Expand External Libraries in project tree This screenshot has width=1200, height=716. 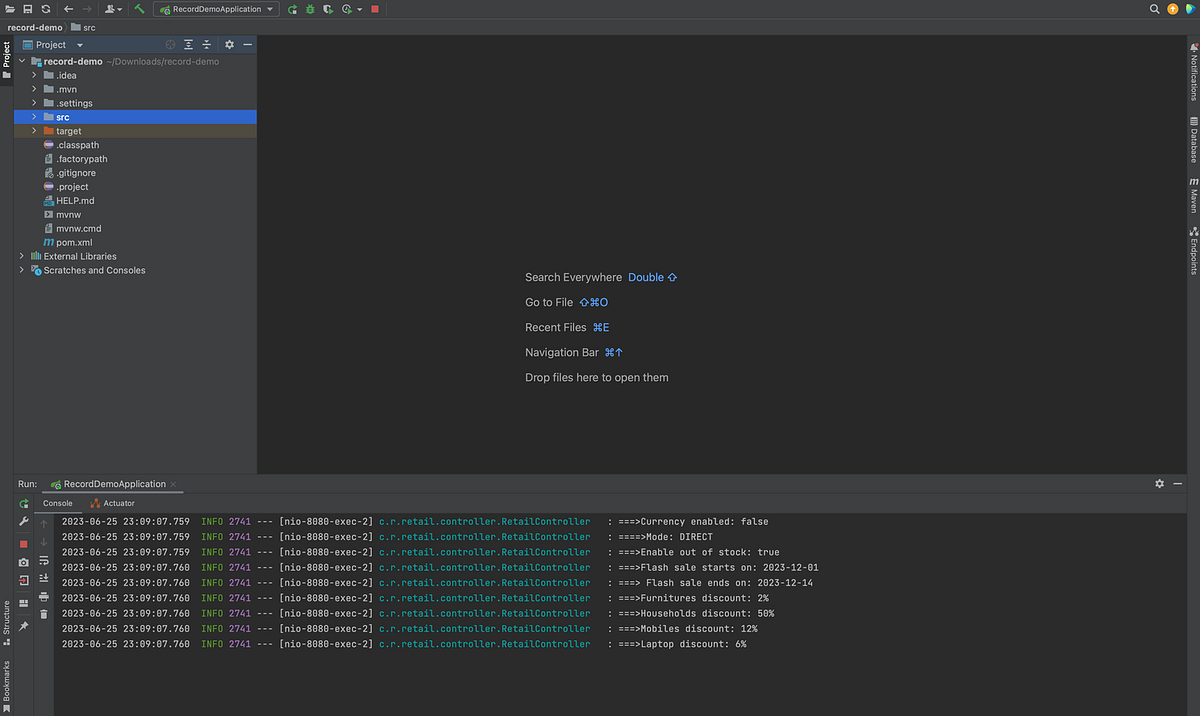click(x=21, y=256)
